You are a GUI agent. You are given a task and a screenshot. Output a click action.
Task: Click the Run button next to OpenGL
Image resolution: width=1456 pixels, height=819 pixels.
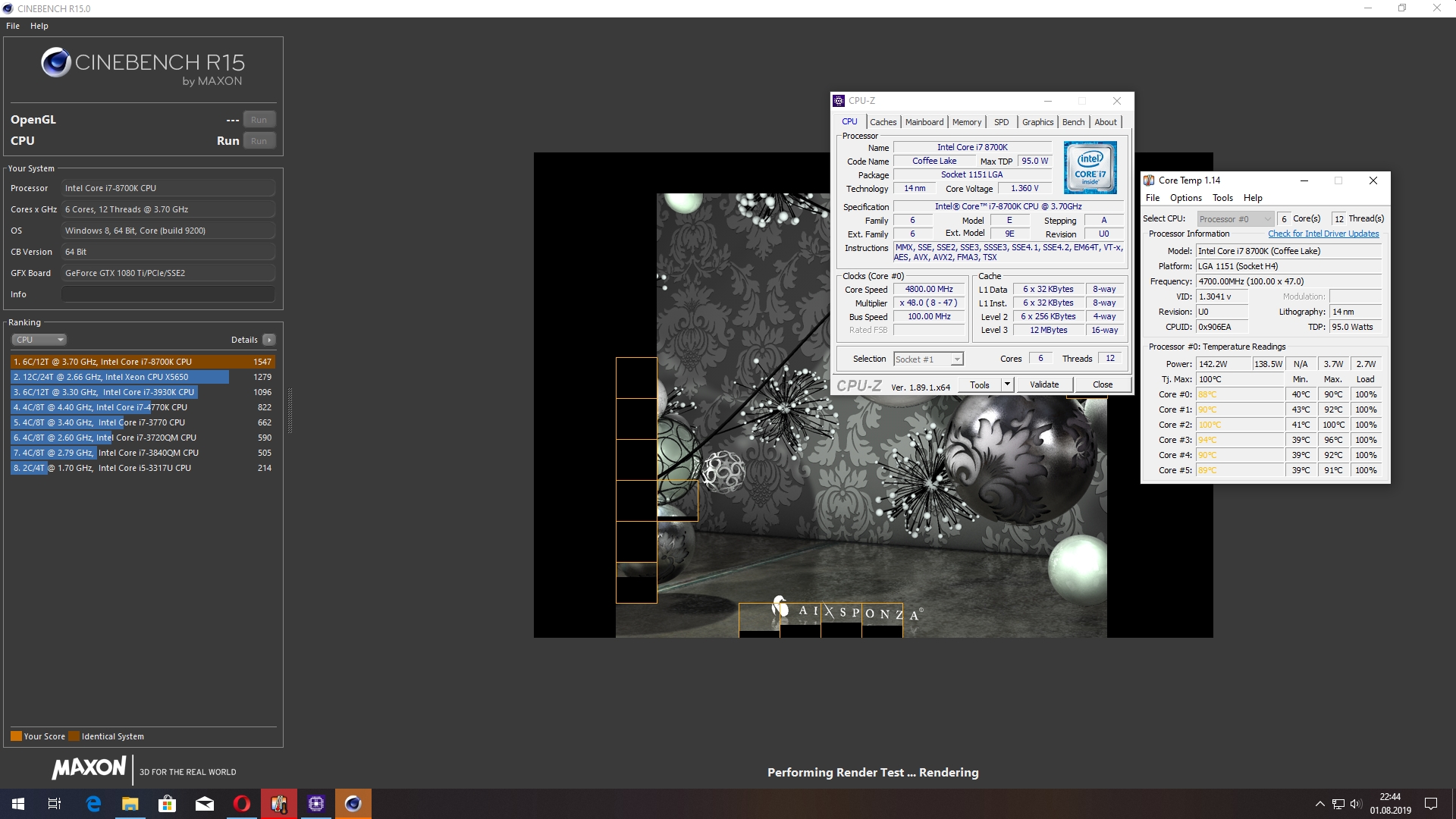click(259, 120)
